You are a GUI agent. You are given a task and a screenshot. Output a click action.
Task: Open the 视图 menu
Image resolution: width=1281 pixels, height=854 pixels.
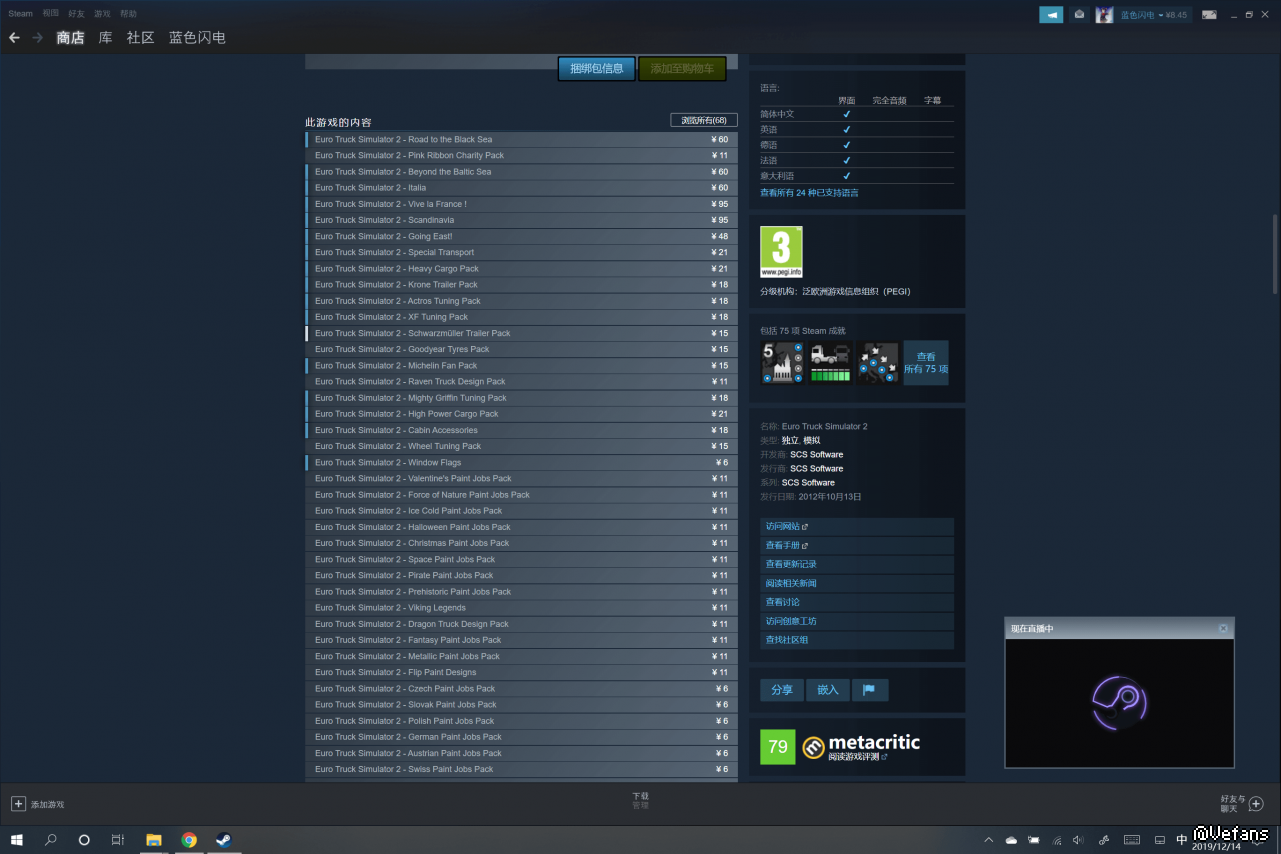pos(51,14)
